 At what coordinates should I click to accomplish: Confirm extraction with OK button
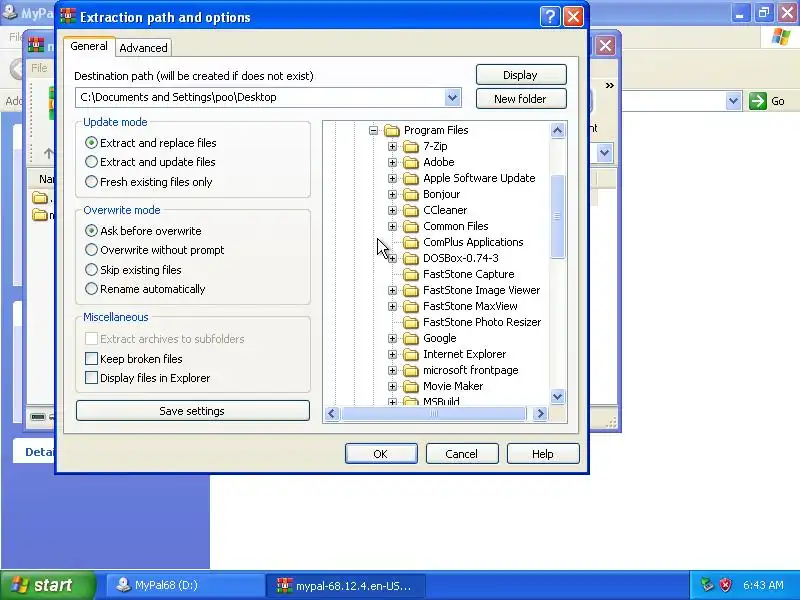(381, 454)
